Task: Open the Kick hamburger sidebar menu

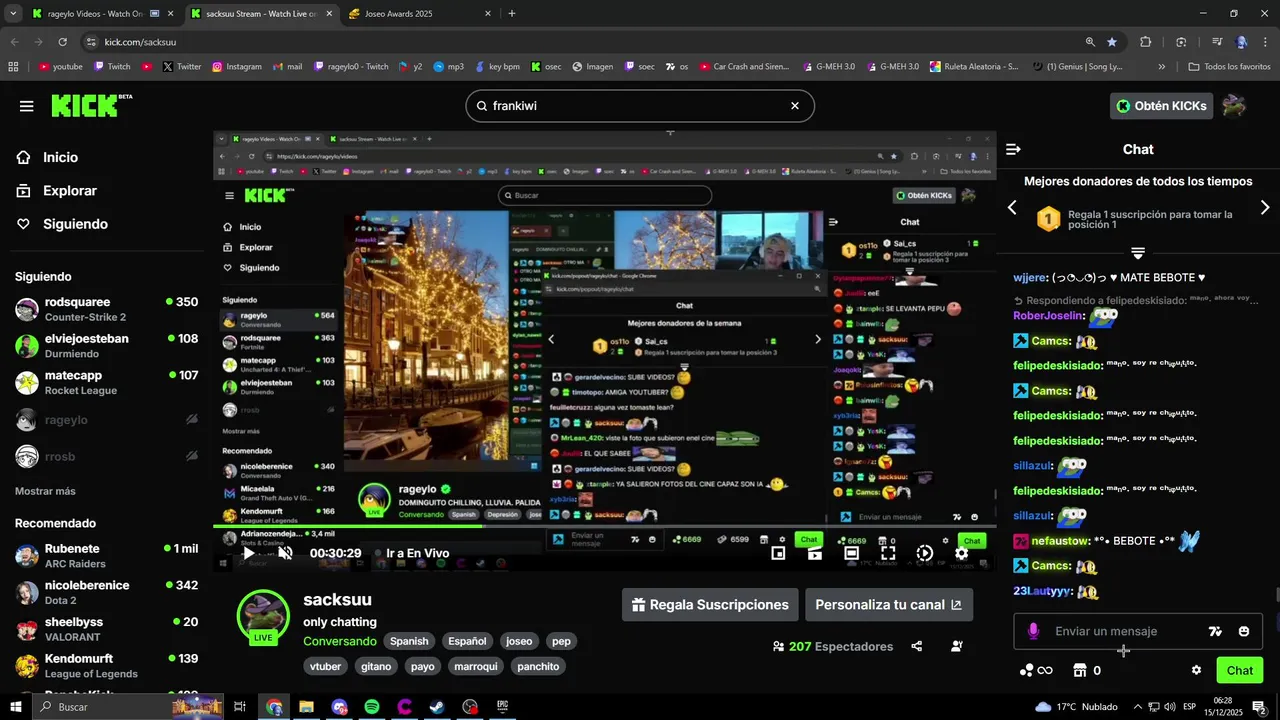Action: pos(27,106)
